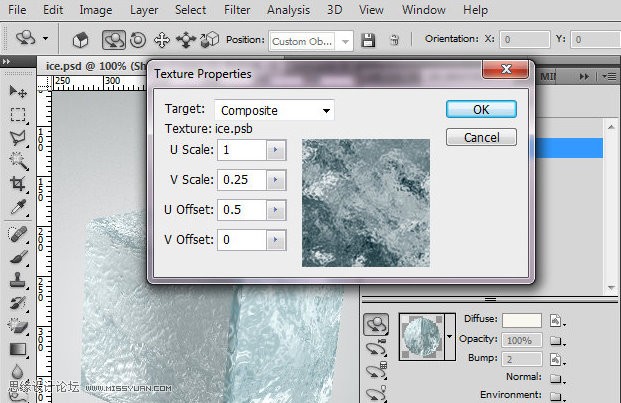Open the U Scale slider arrow

tap(276, 150)
